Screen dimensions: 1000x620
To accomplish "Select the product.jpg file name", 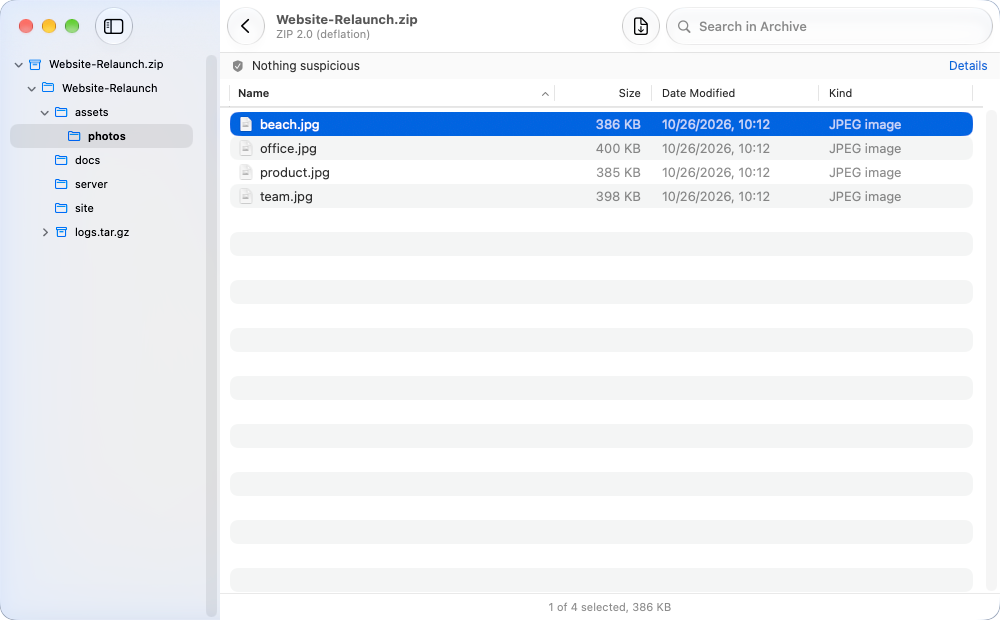I will coord(295,173).
